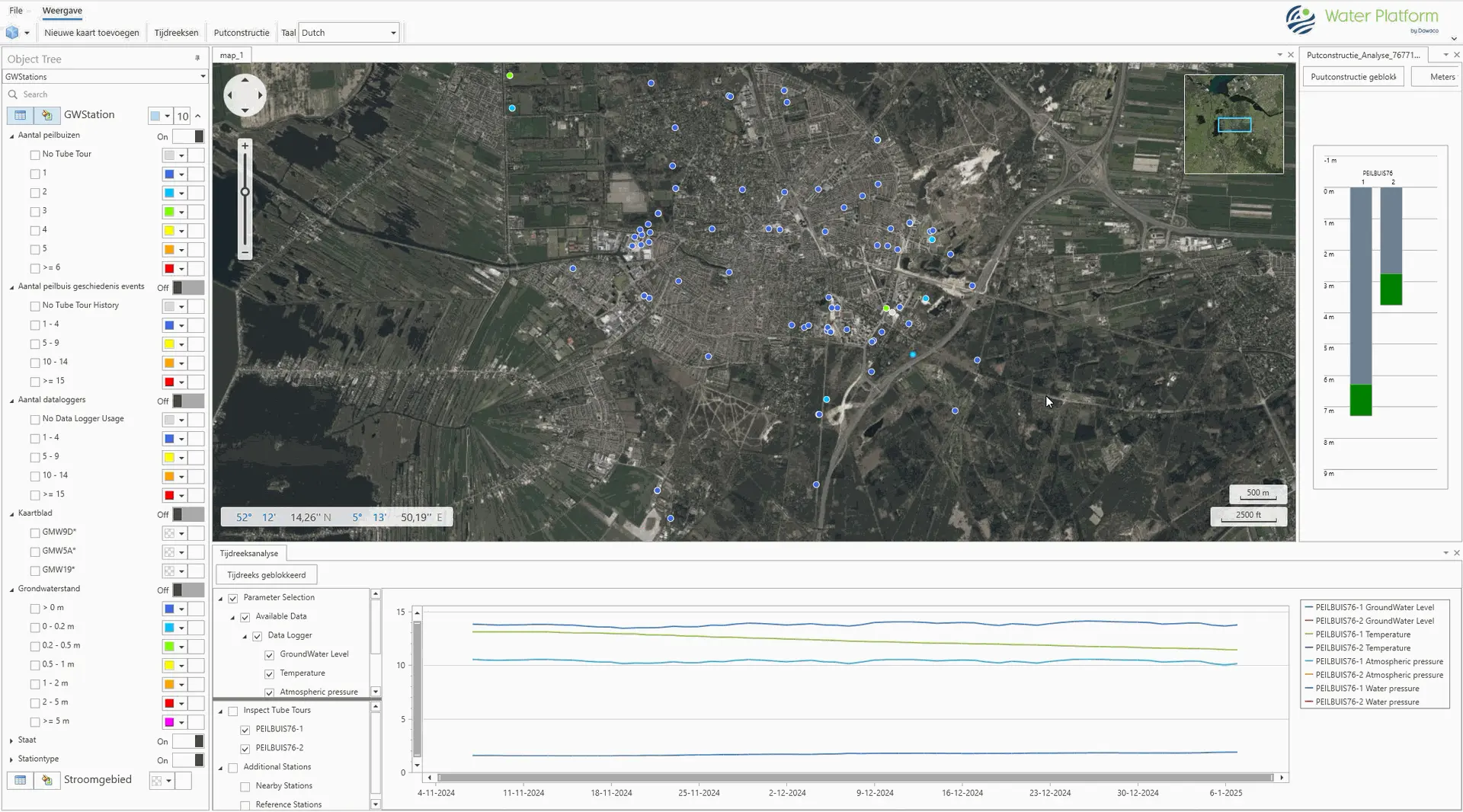Uncheck the Temperature parameter checkbox

tap(269, 674)
